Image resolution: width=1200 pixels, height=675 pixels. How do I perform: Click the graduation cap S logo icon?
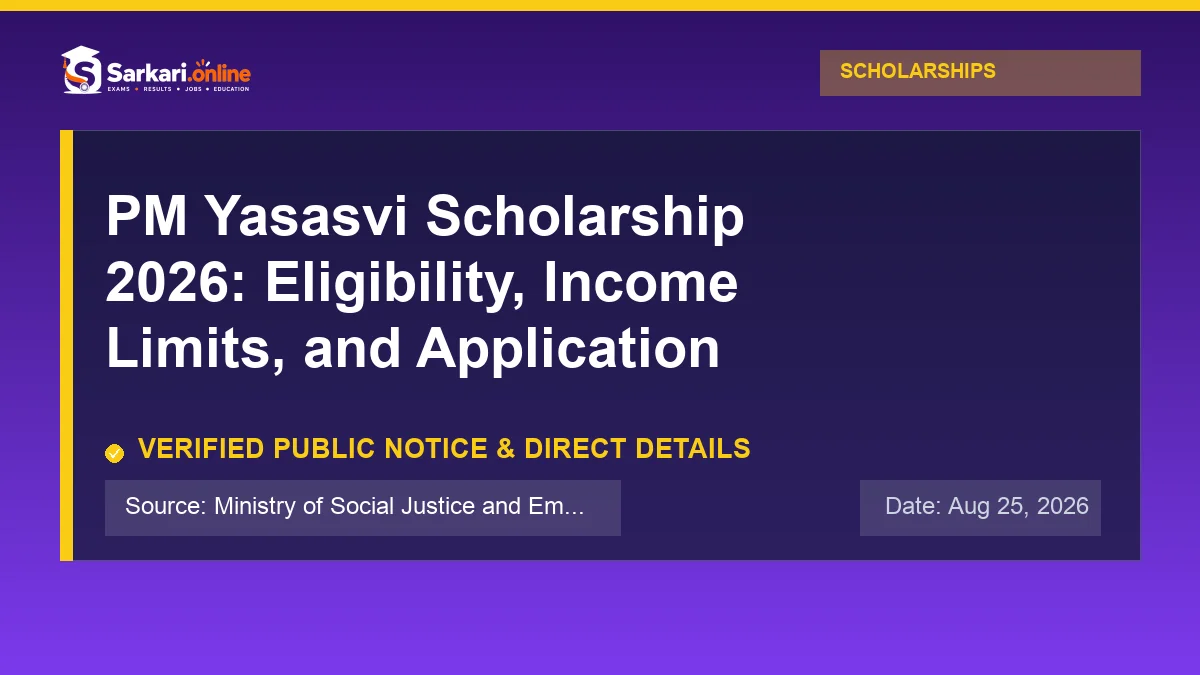click(82, 70)
